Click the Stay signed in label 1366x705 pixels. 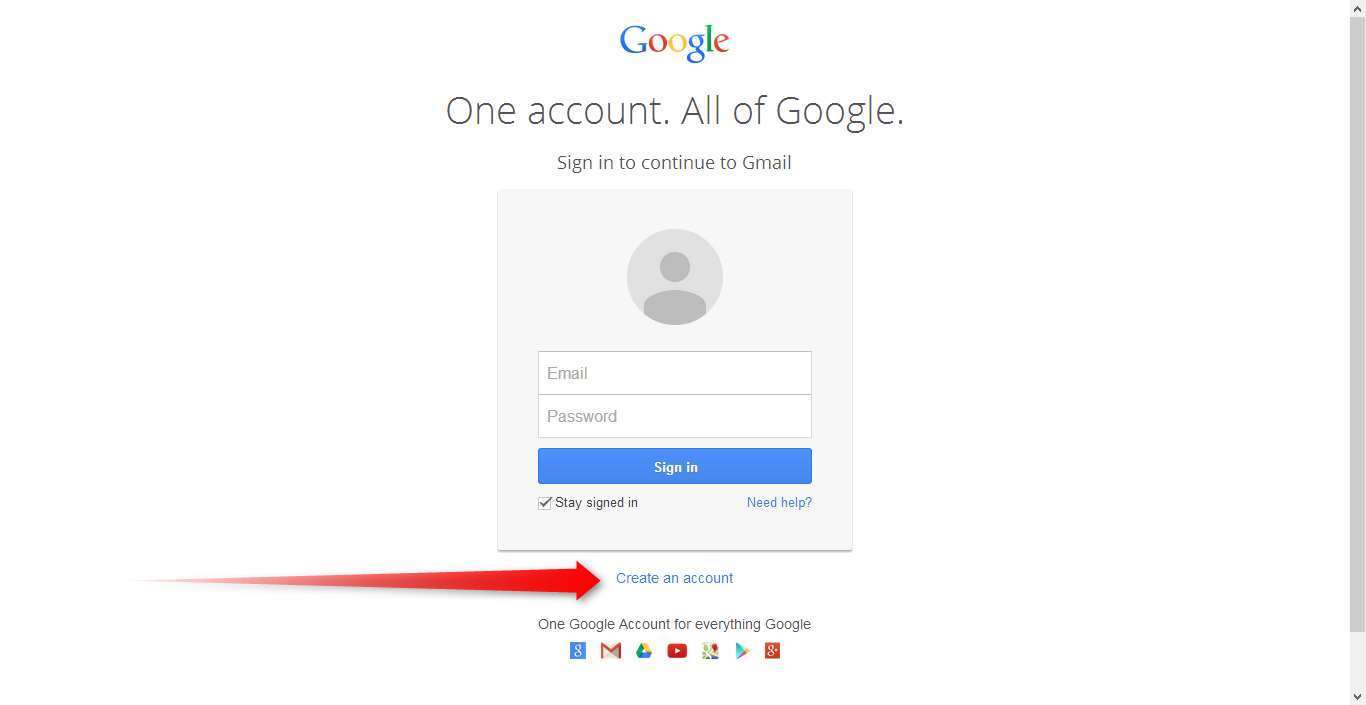pyautogui.click(x=596, y=503)
